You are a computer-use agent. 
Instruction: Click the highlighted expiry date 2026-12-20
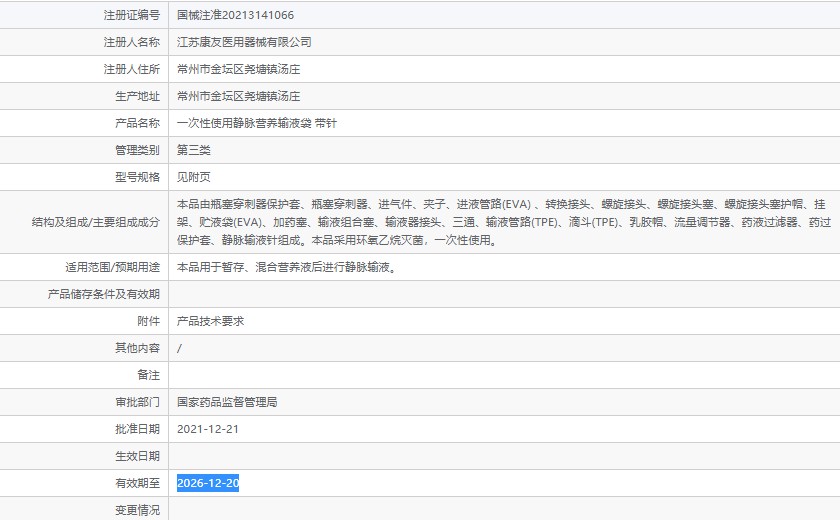208,484
